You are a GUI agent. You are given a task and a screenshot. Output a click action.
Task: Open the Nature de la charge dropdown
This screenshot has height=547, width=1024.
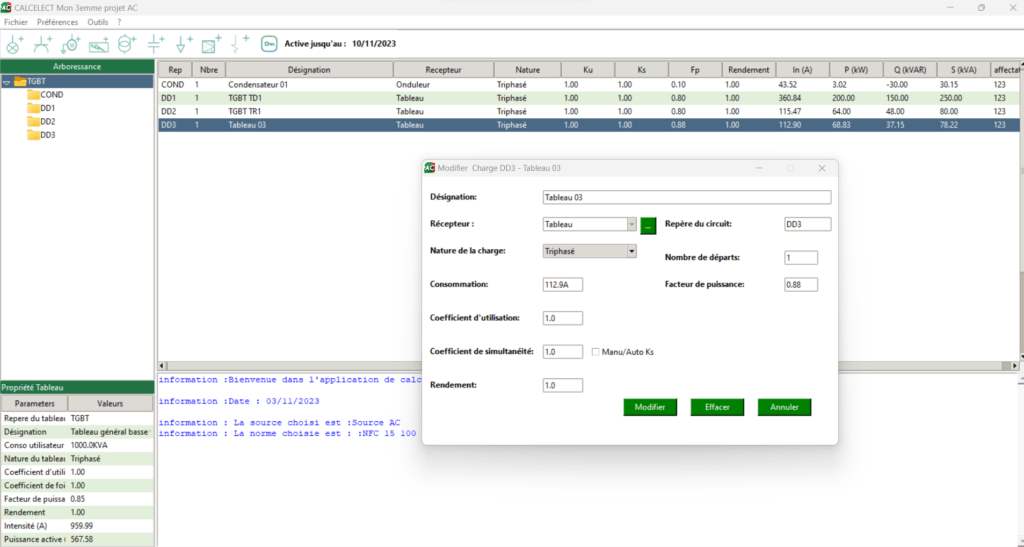tap(632, 251)
